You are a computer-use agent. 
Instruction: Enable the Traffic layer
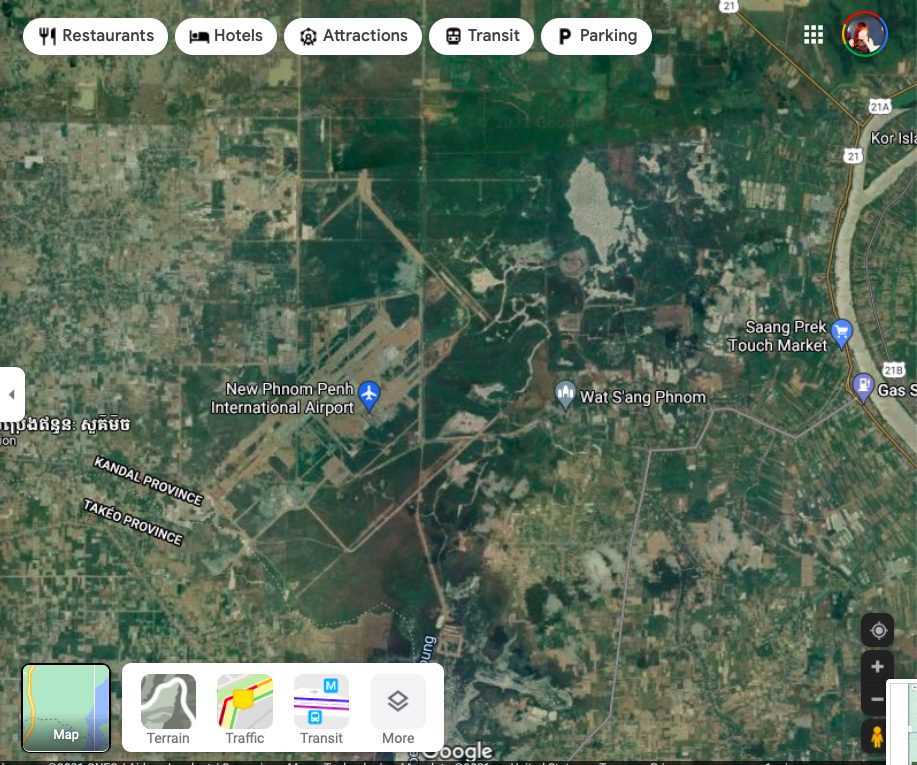tap(245, 709)
